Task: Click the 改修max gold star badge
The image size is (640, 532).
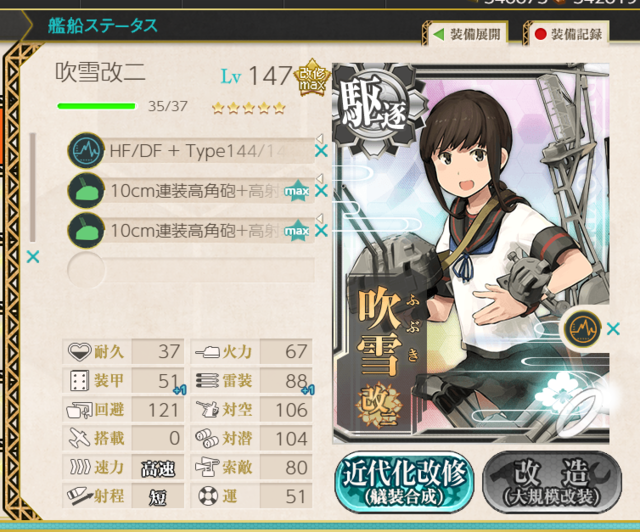Action: [x=312, y=78]
